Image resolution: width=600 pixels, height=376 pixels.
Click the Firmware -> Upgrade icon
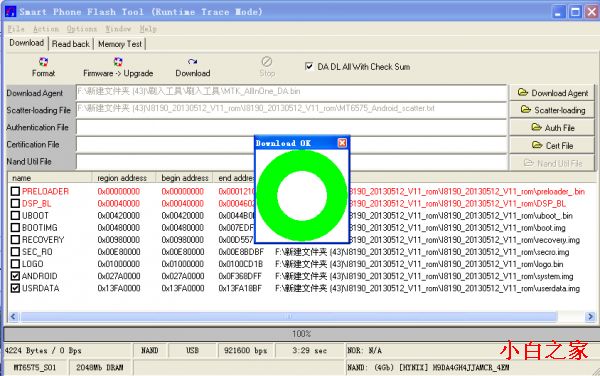pos(118,62)
